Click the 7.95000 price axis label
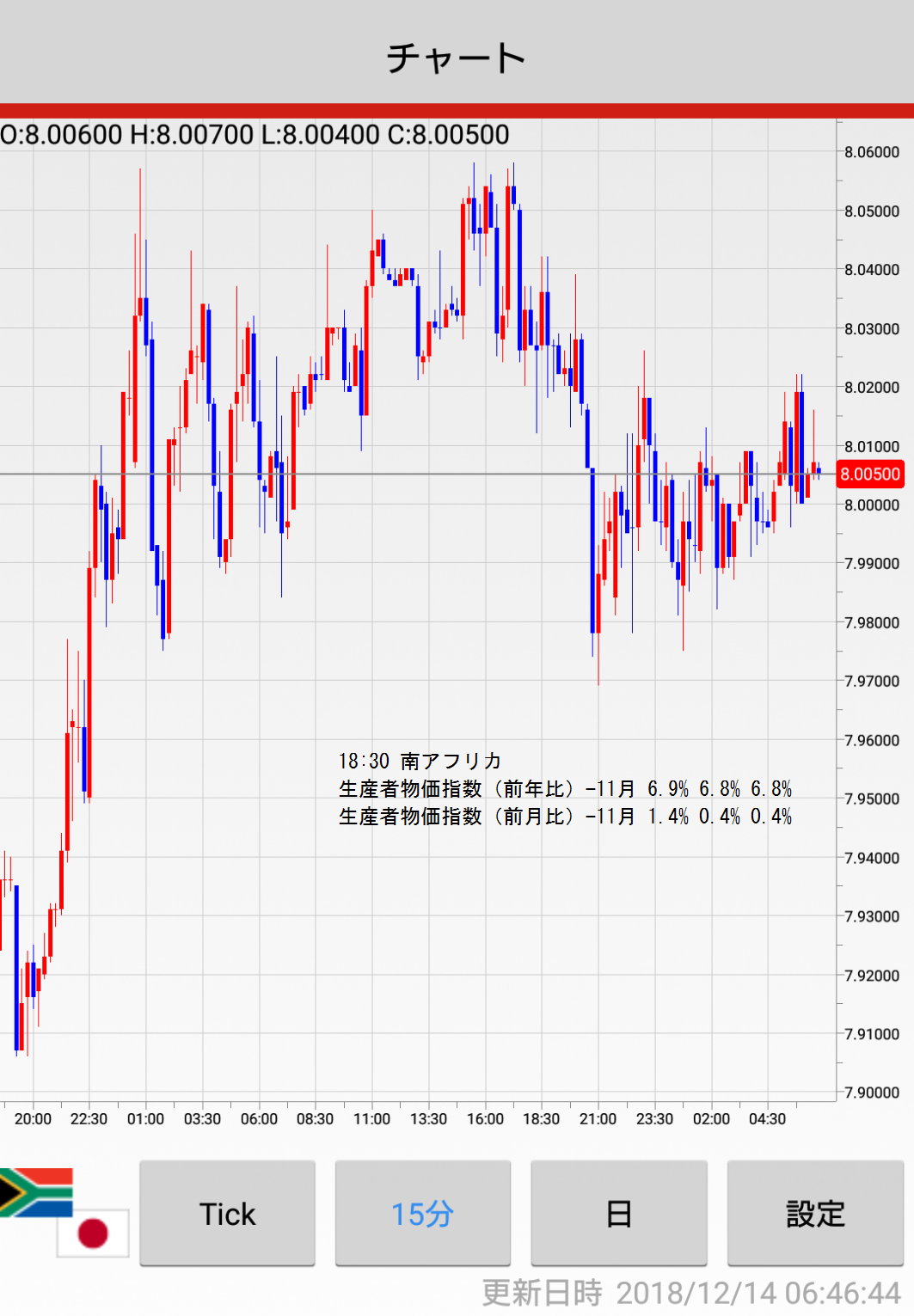 coord(871,799)
